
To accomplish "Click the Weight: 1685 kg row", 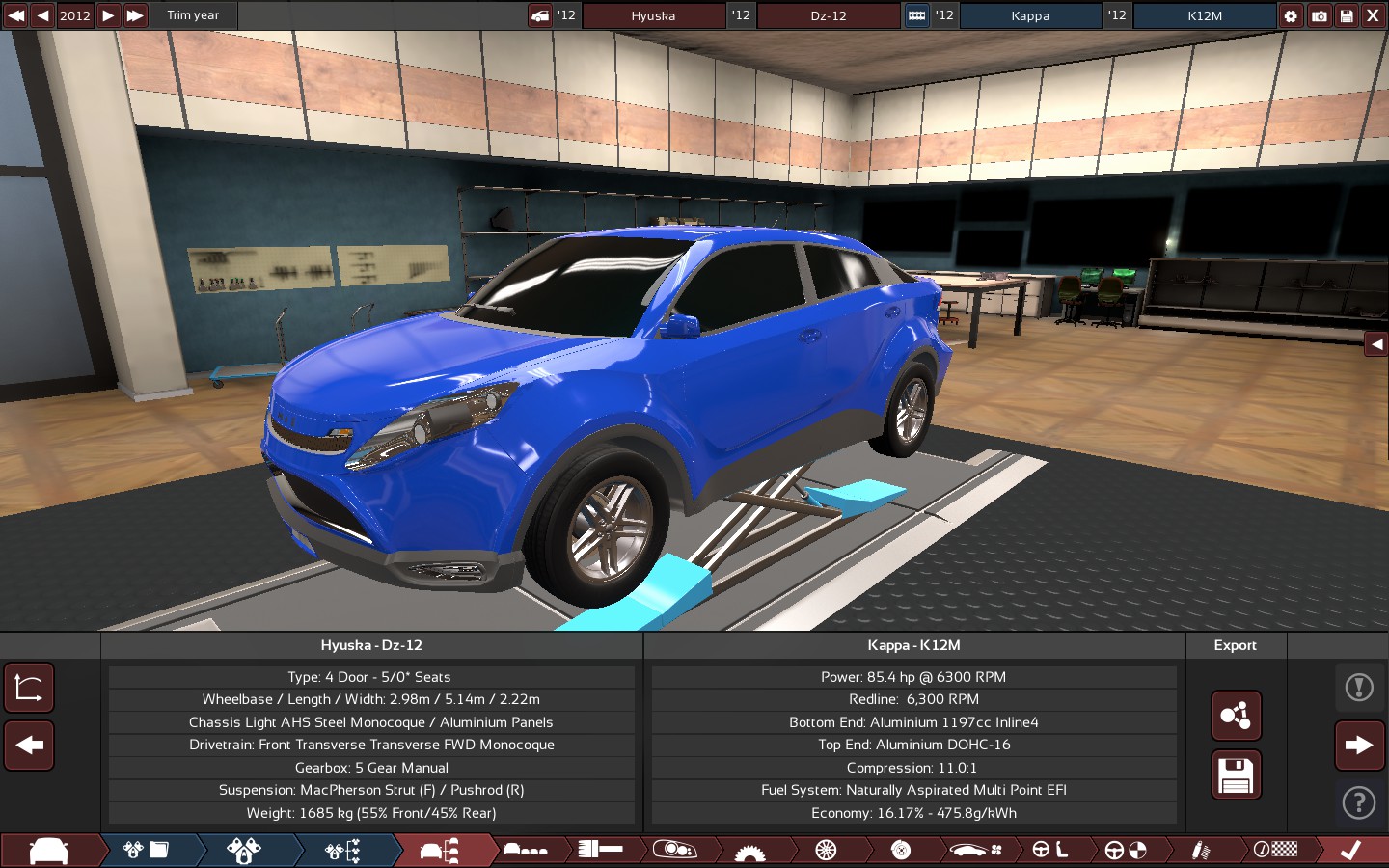I will click(x=371, y=813).
